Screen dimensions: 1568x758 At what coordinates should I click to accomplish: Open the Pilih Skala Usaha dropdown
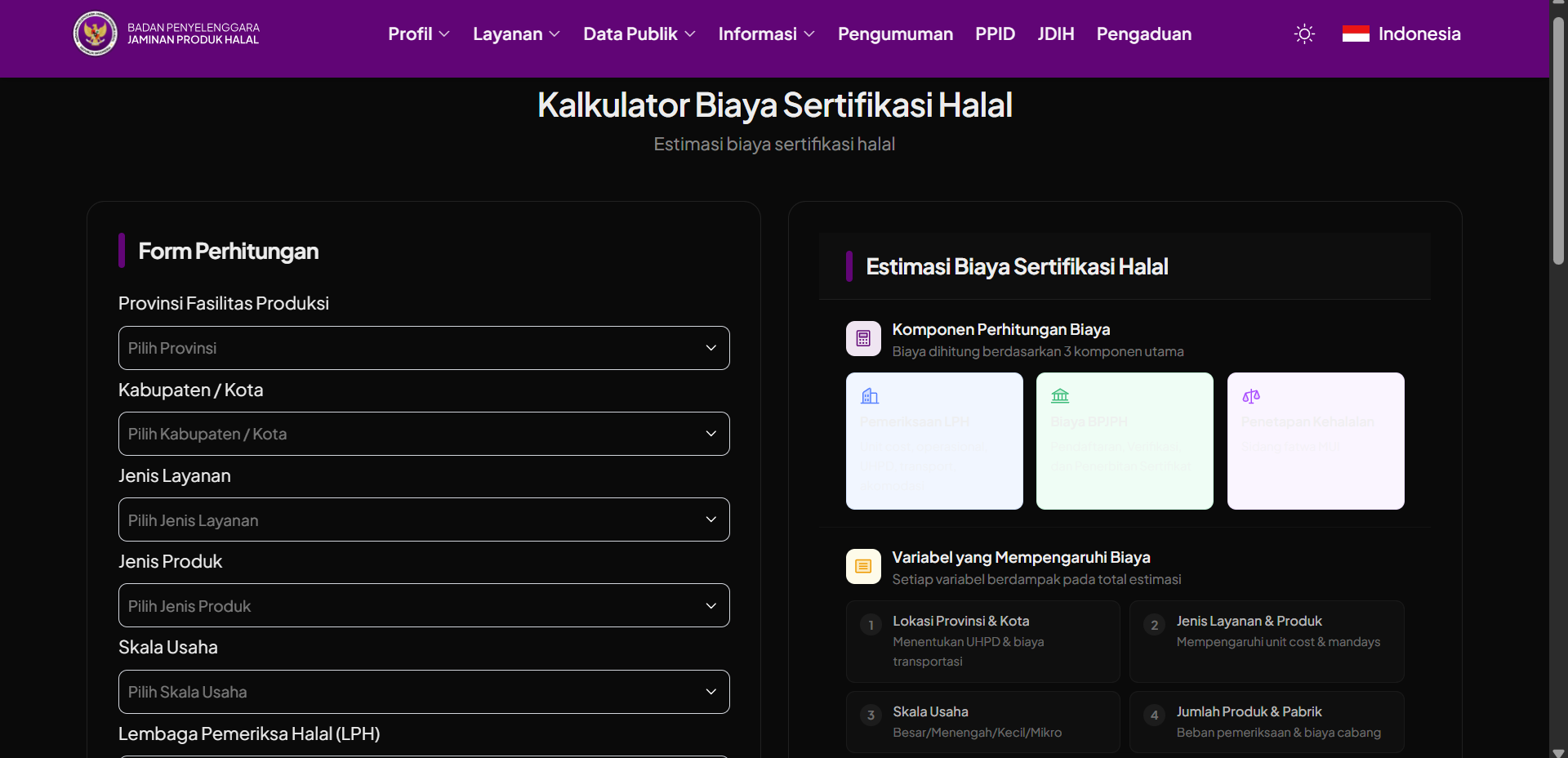coord(424,692)
